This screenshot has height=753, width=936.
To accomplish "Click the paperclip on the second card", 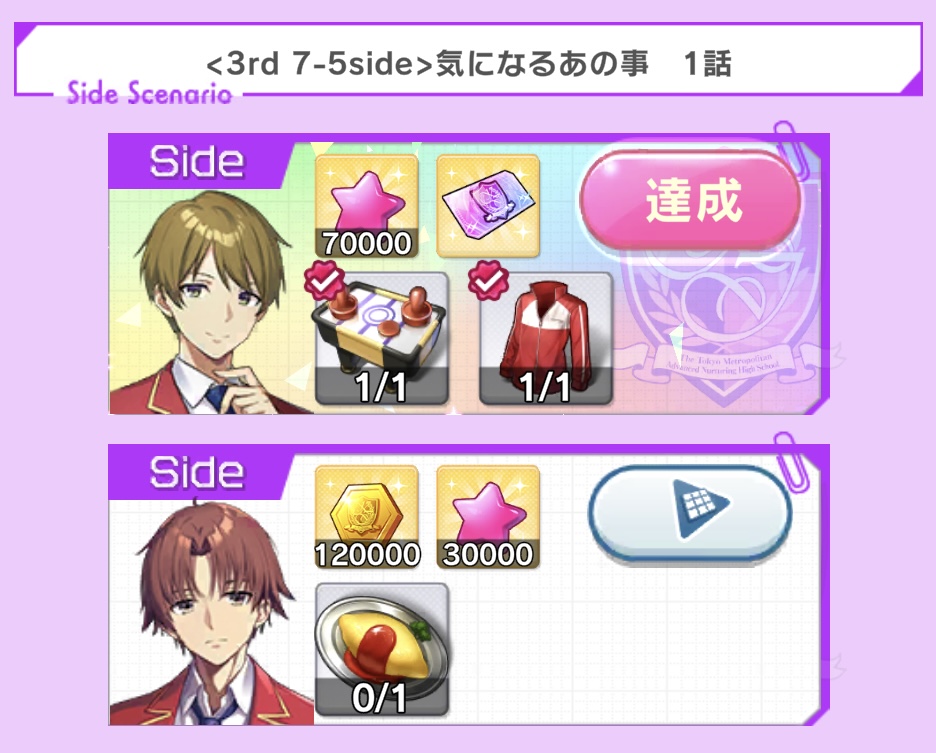I will pyautogui.click(x=790, y=461).
